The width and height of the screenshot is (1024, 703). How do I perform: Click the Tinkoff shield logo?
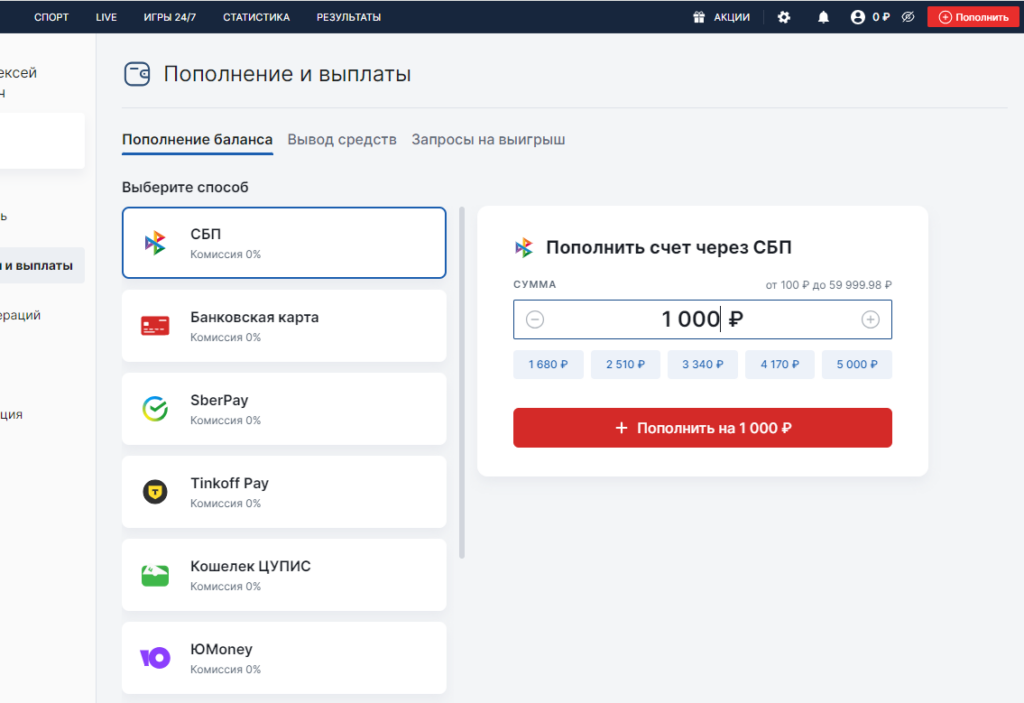pos(155,492)
